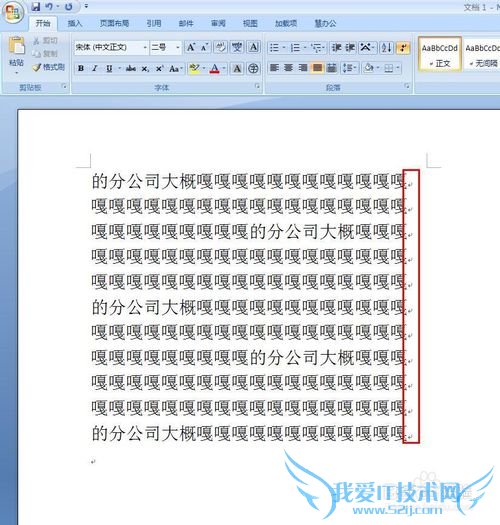Redo the action in the Quick Access toolbar
The width and height of the screenshot is (500, 525).
[69, 6]
